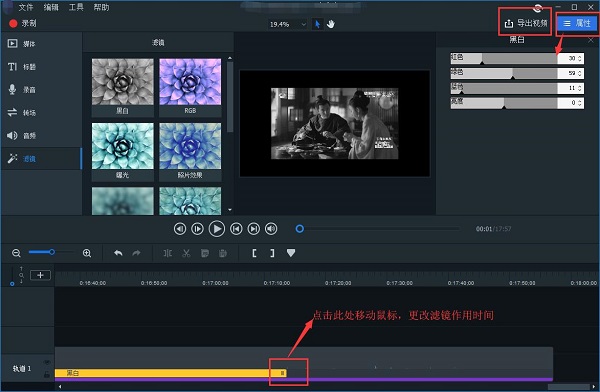Screen dimensions: 600x392
Task: Close the 黑白 properties panel
Action: click(591, 40)
